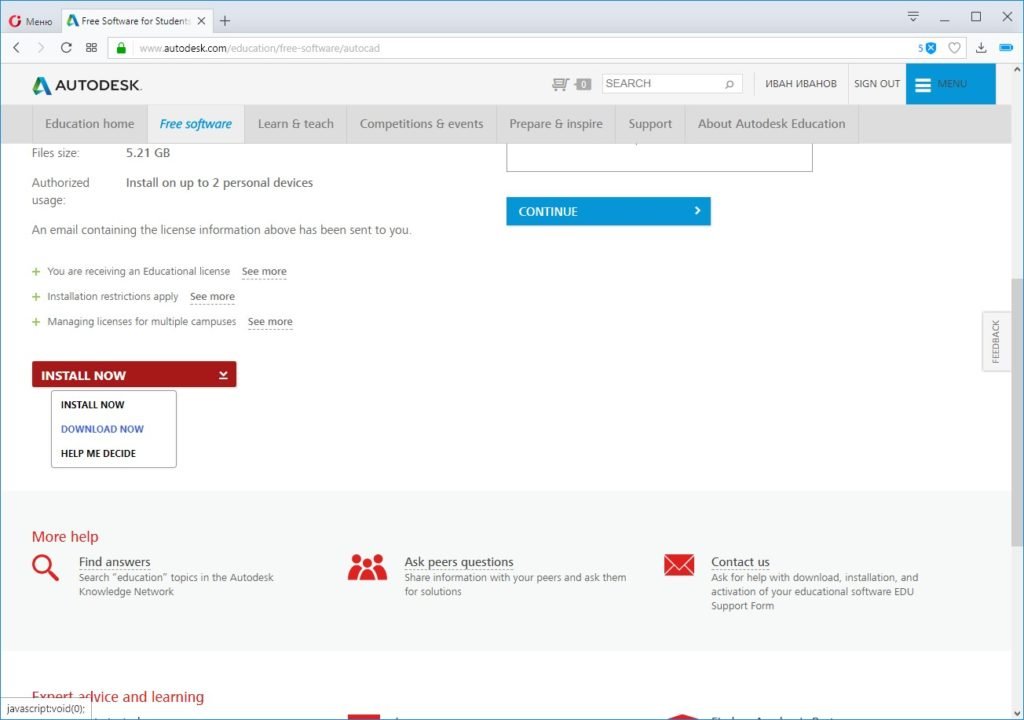Select the Free software tab
This screenshot has width=1024, height=720.
pyautogui.click(x=196, y=123)
